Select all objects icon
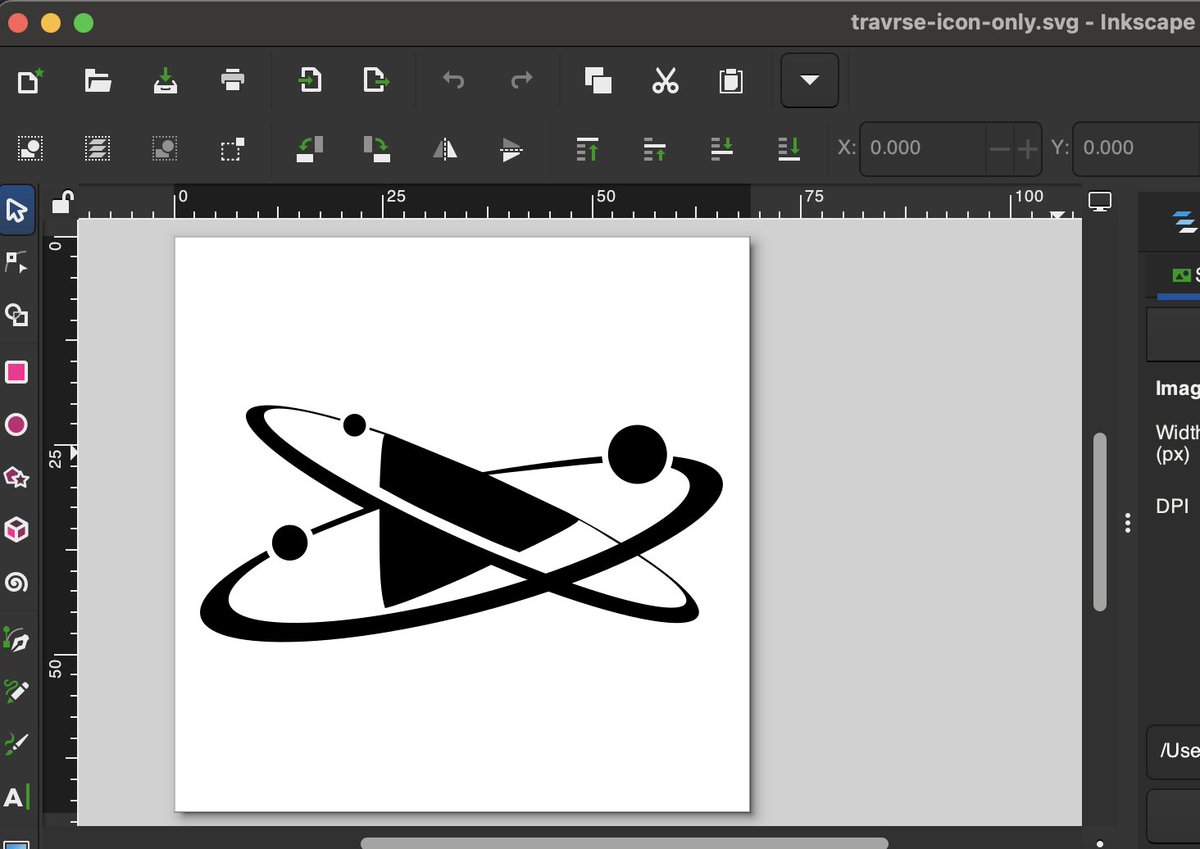1200x849 pixels. (x=30, y=149)
